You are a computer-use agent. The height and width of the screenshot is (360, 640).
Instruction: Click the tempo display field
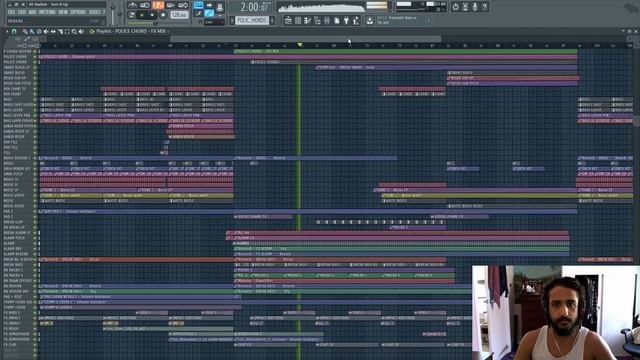(179, 15)
